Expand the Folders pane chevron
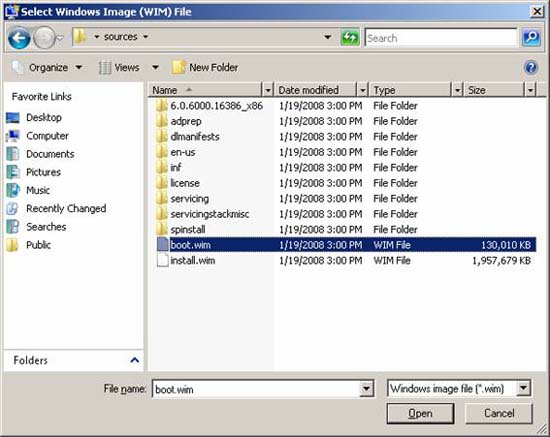The height and width of the screenshot is (437, 550). point(134,360)
